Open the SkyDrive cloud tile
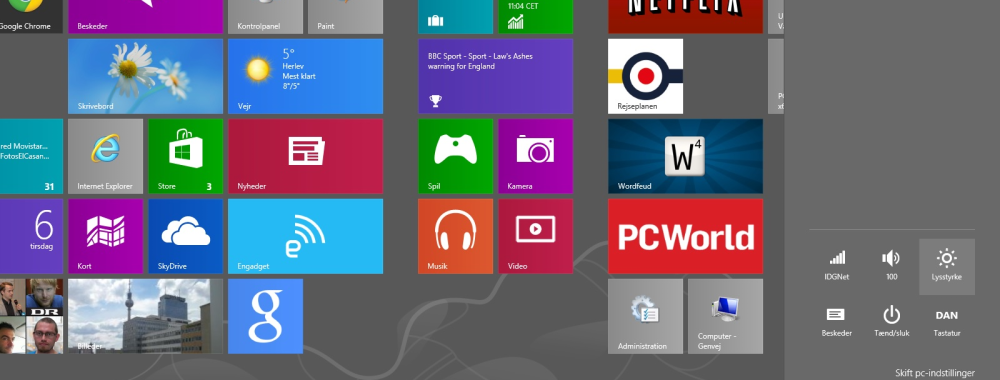The width and height of the screenshot is (1000, 380). click(x=186, y=236)
